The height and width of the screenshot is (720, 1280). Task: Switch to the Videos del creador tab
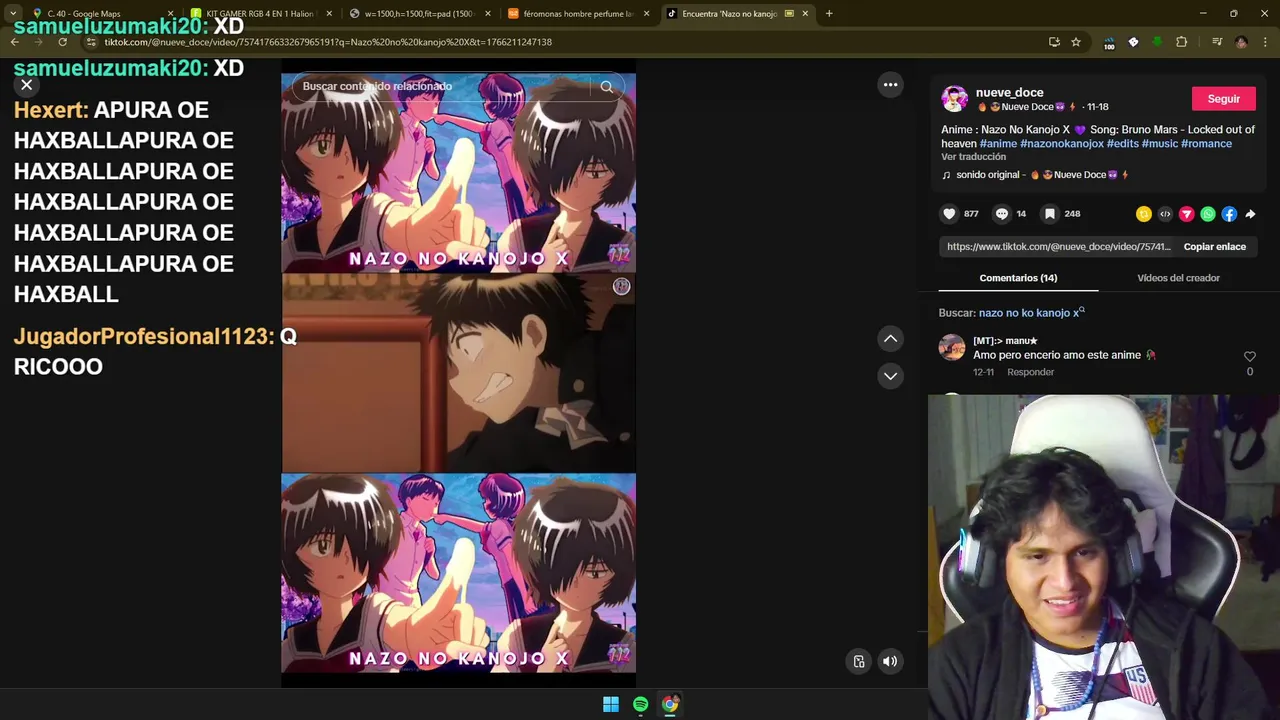(x=1178, y=278)
